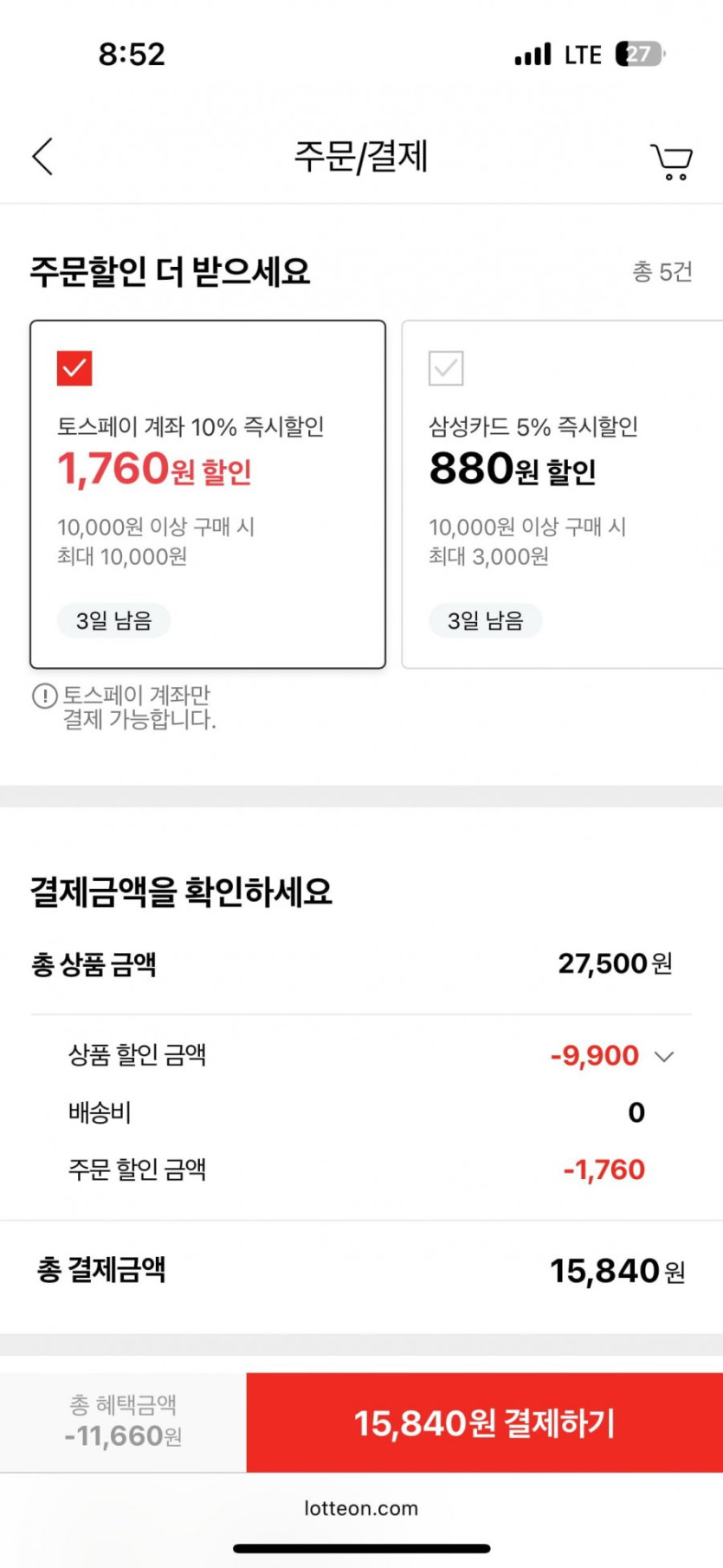Select the 토스페이 계좌 10% 즉시할인 card

coord(208,494)
